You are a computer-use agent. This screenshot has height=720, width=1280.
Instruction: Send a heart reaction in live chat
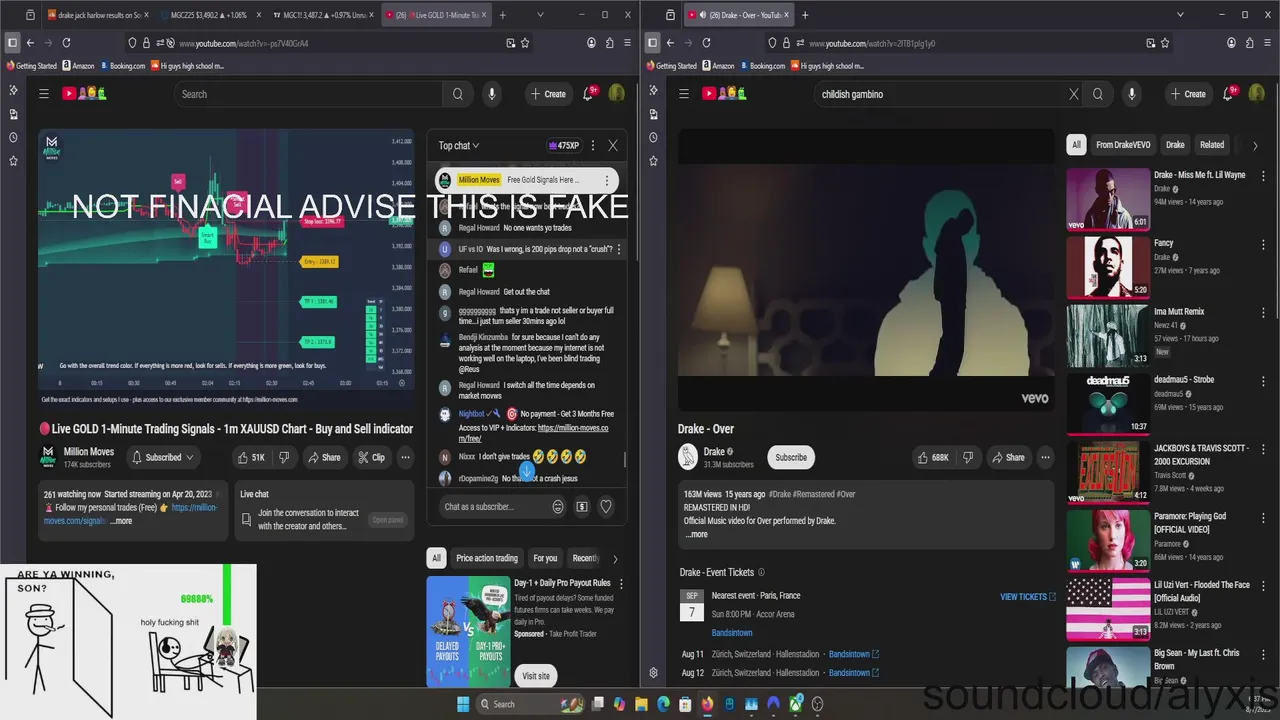tap(606, 507)
